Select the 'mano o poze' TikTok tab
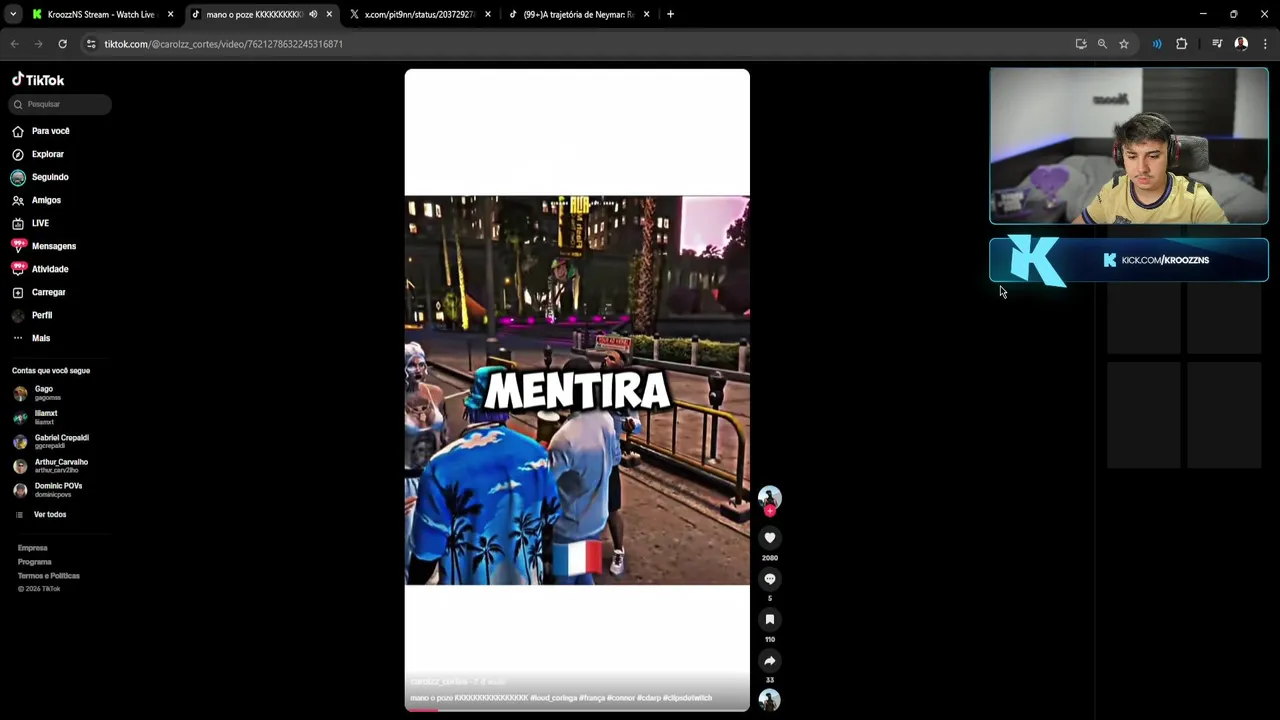The image size is (1280, 720). pos(253,14)
